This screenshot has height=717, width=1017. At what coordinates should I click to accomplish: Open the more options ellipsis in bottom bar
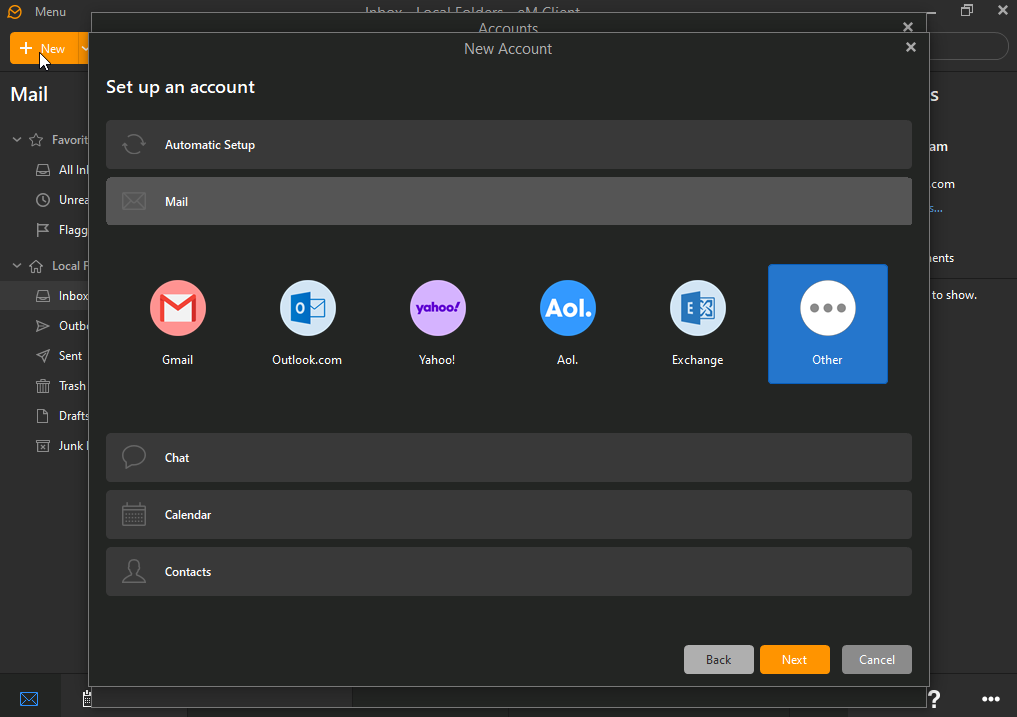point(990,699)
